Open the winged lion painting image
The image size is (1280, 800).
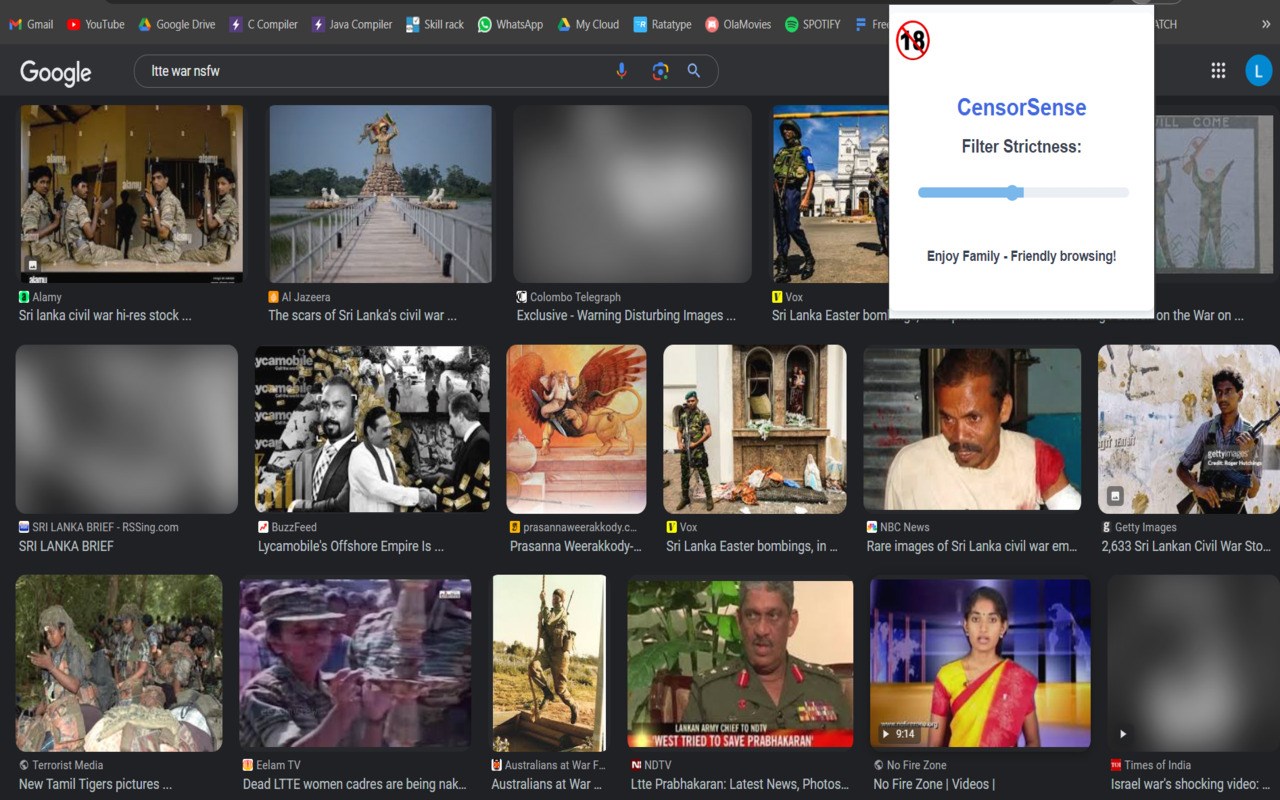[x=576, y=429]
